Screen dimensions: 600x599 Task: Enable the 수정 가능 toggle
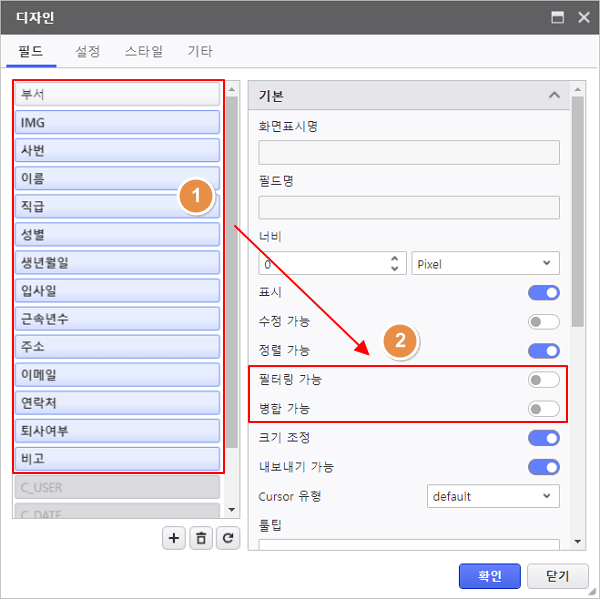(543, 322)
